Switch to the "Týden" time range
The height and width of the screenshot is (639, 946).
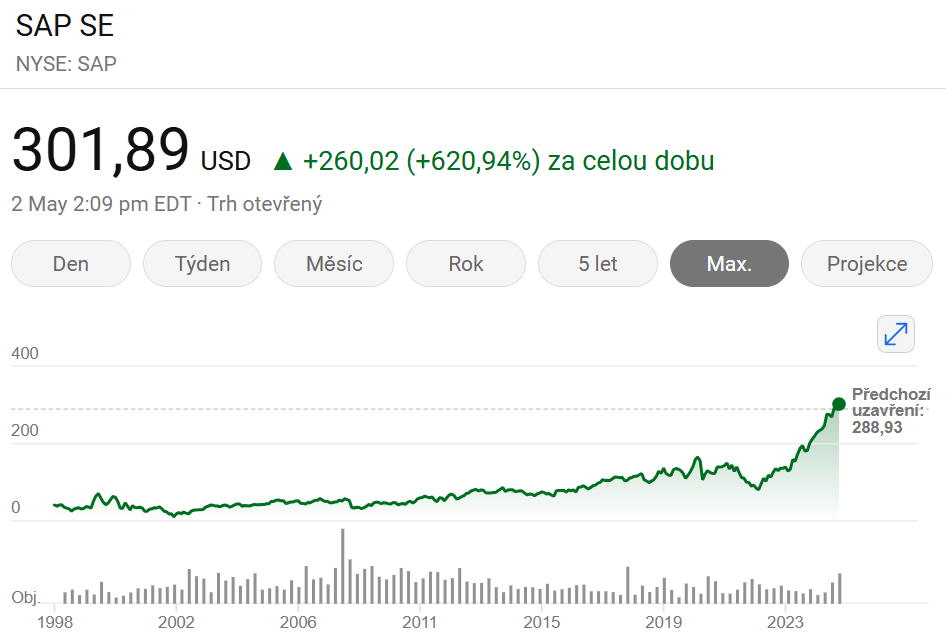(202, 263)
